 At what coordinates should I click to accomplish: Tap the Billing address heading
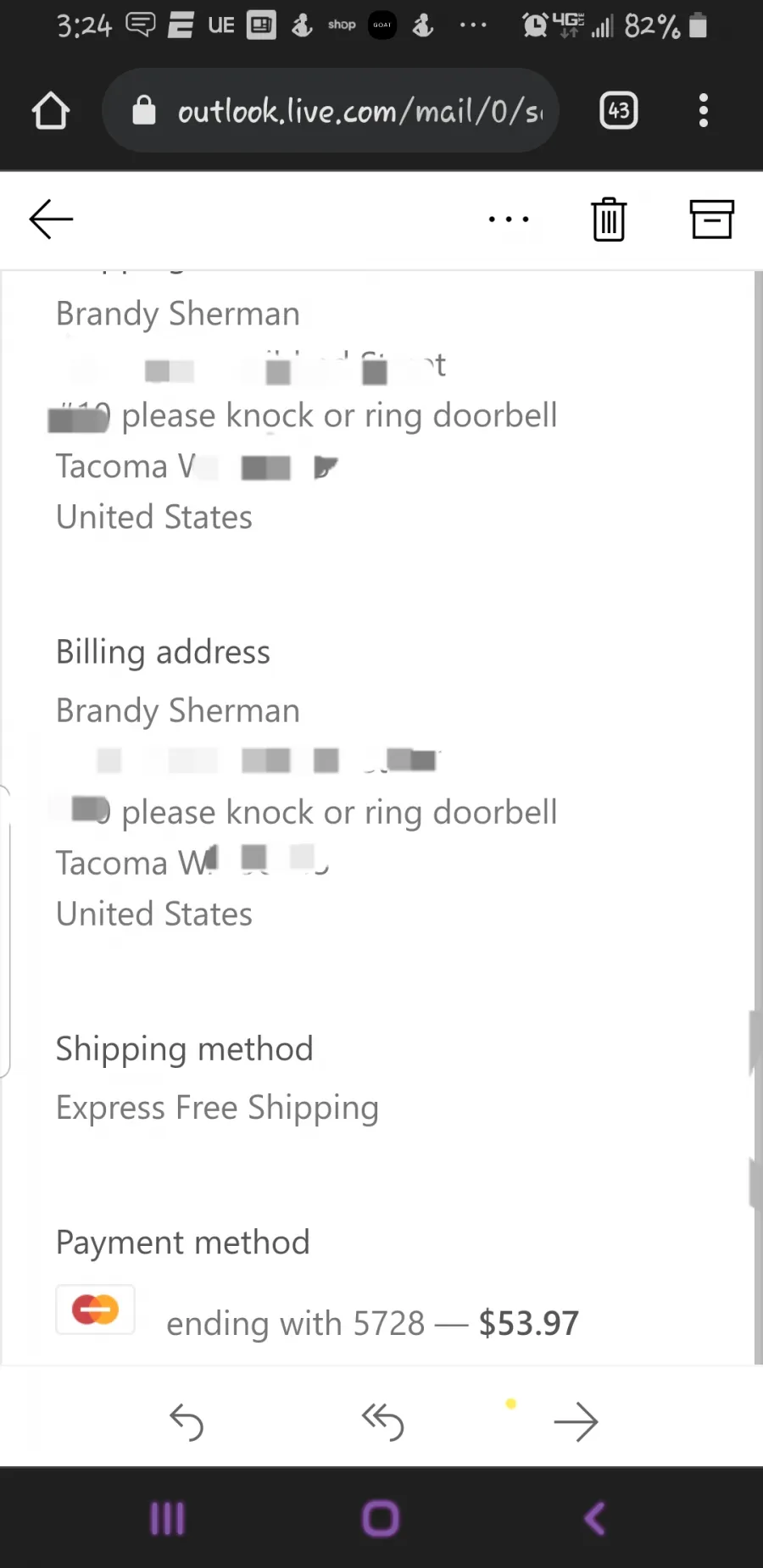(163, 653)
